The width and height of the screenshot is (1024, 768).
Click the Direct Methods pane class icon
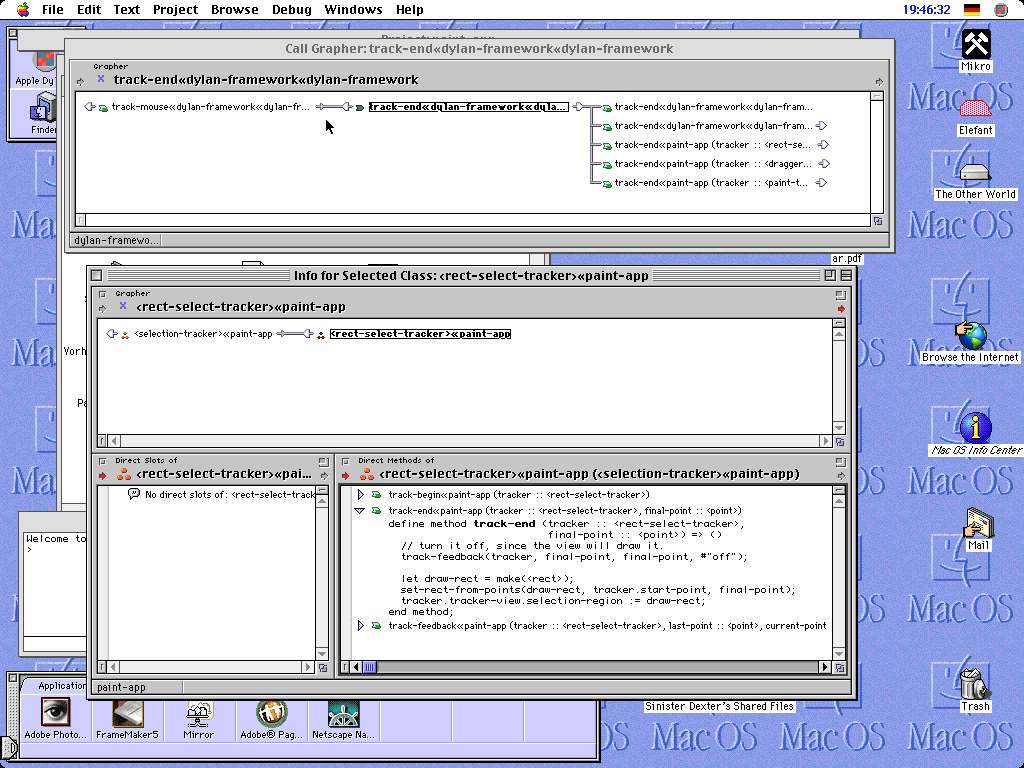click(x=367, y=474)
